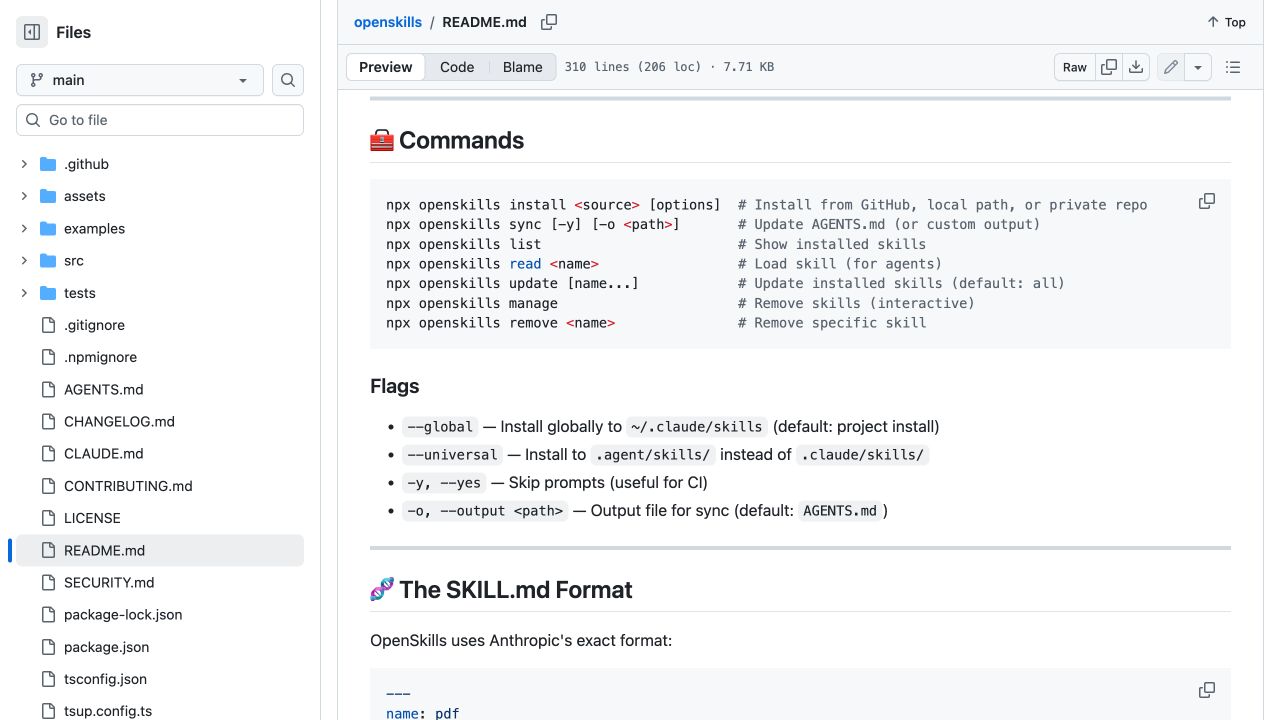The width and height of the screenshot is (1280, 720).
Task: Open the main branch selector dropdown
Action: pos(140,80)
